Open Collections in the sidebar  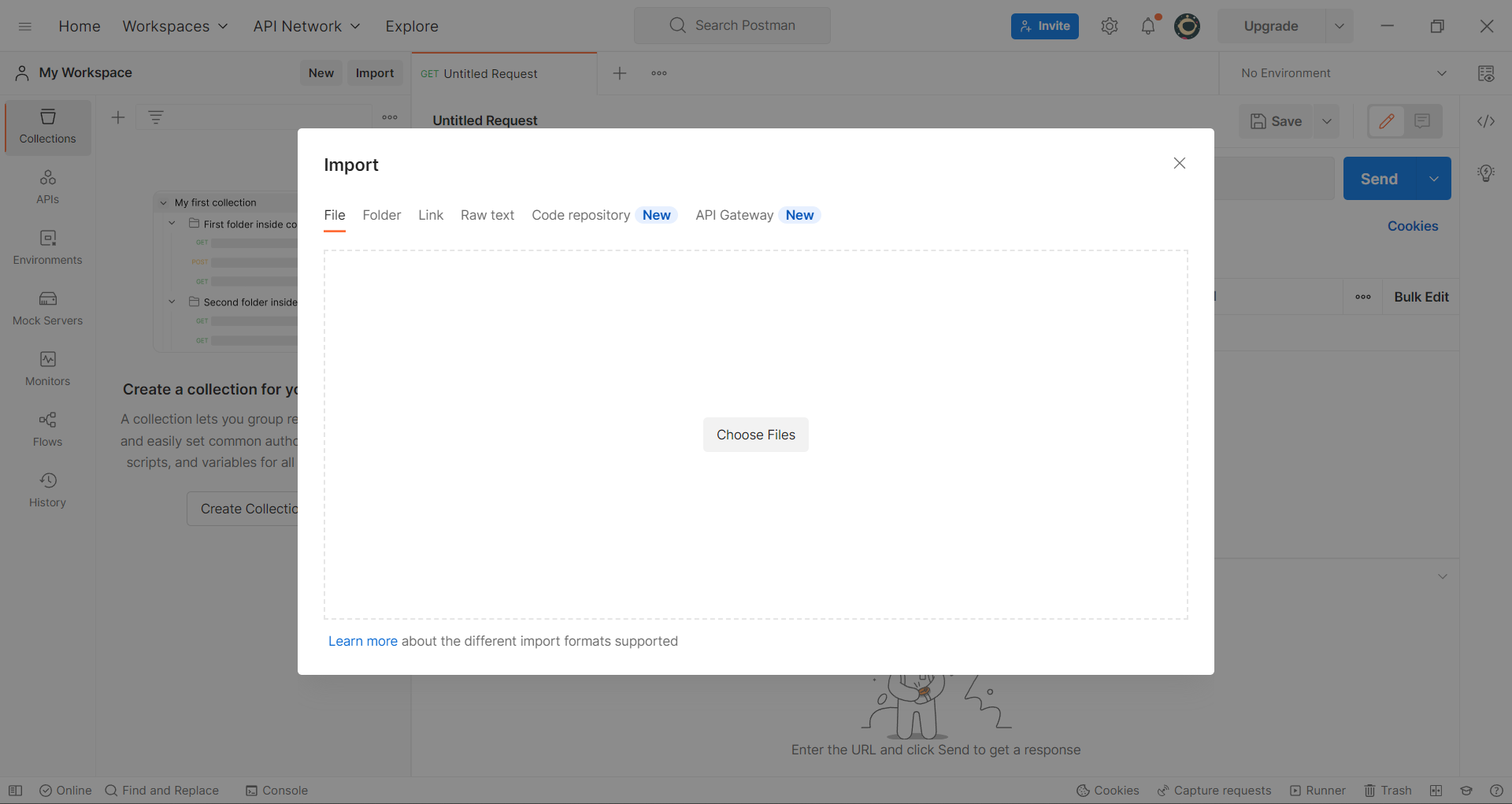(48, 127)
